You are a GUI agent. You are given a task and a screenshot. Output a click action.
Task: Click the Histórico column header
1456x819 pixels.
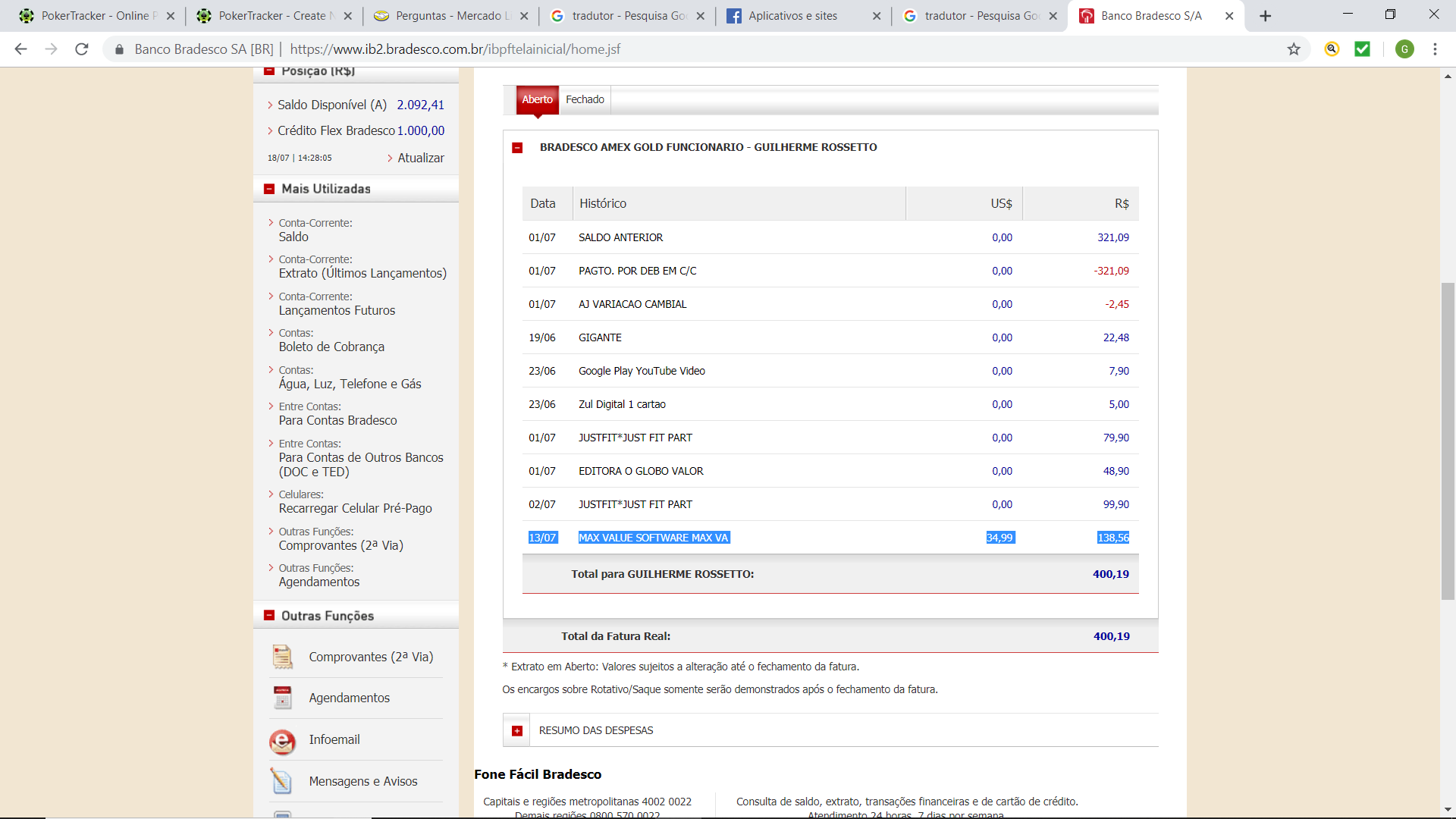pyautogui.click(x=739, y=203)
